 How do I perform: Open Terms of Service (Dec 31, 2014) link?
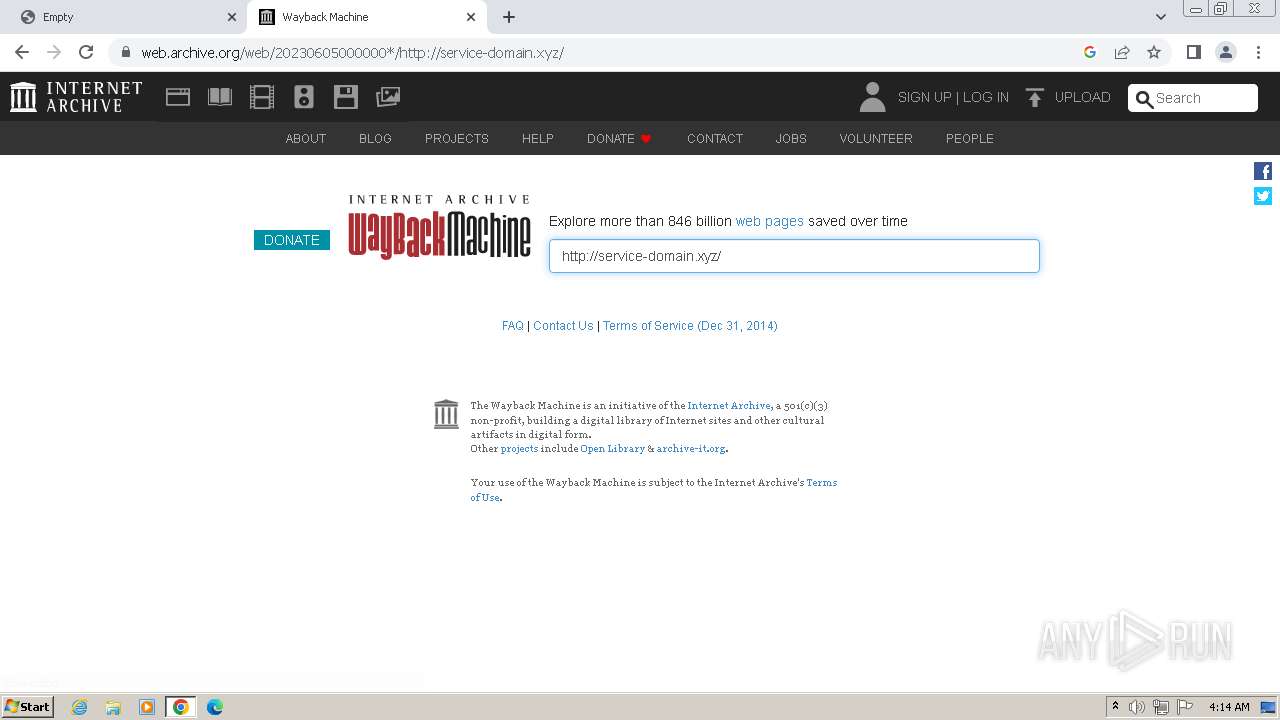point(690,326)
